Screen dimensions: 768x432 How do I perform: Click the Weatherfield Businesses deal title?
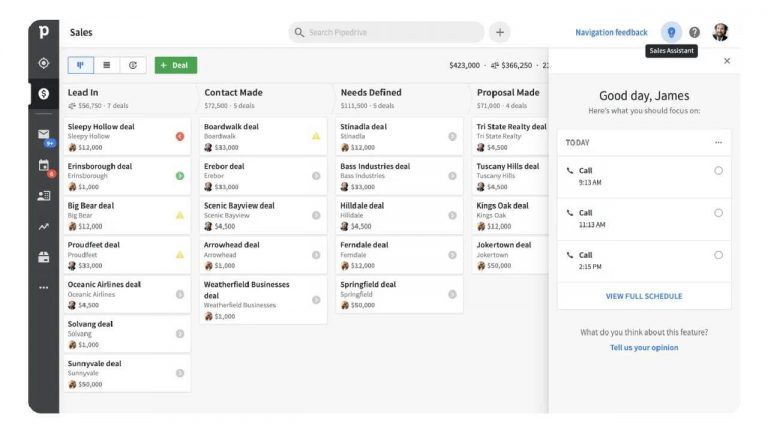[246, 290]
